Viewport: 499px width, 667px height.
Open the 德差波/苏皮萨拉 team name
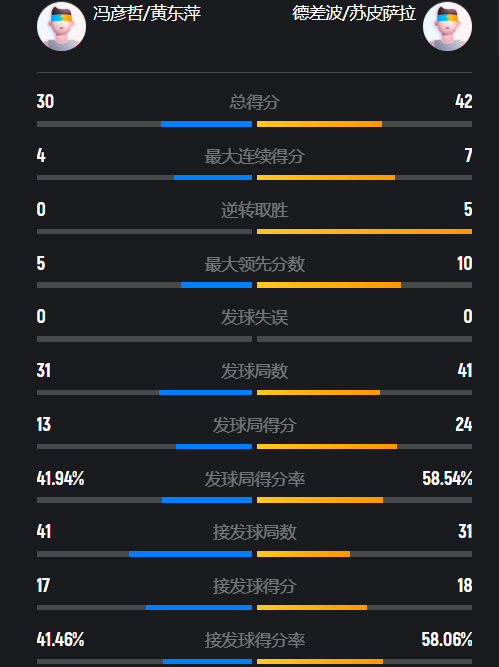point(354,14)
